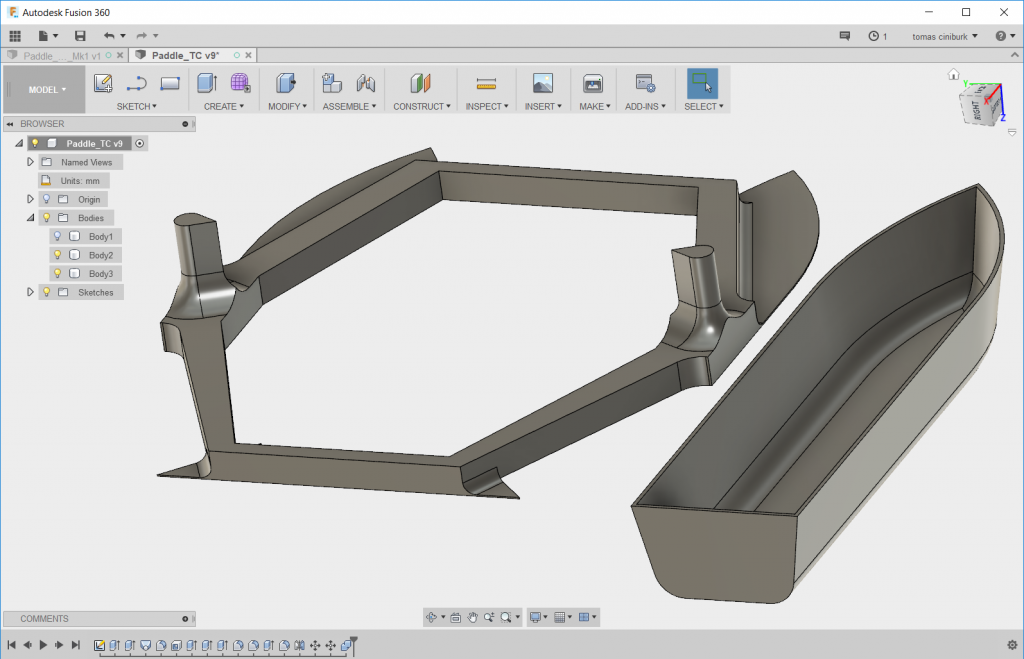
Task: Open the data panel grid icon
Action: pyautogui.click(x=15, y=36)
